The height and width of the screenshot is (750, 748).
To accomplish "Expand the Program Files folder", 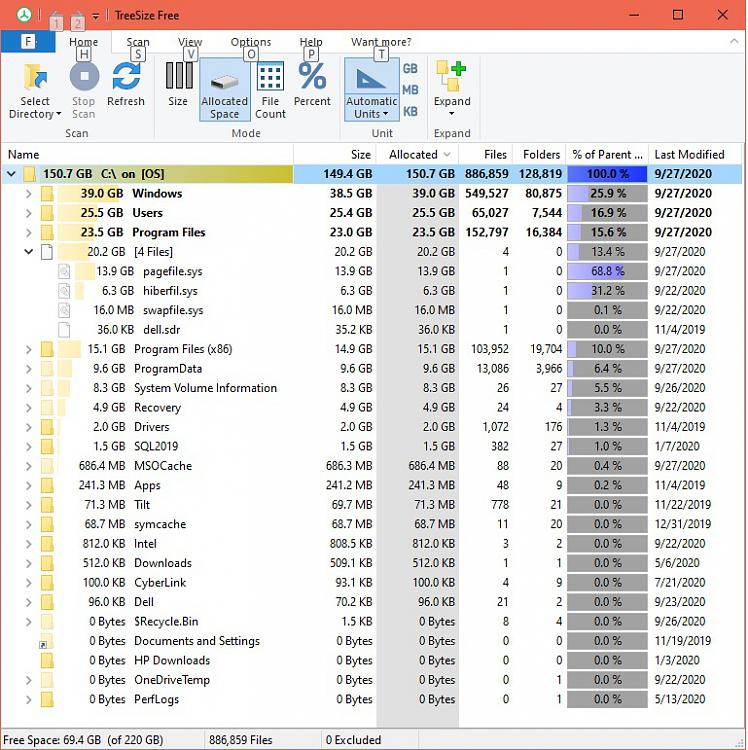I will [x=29, y=232].
